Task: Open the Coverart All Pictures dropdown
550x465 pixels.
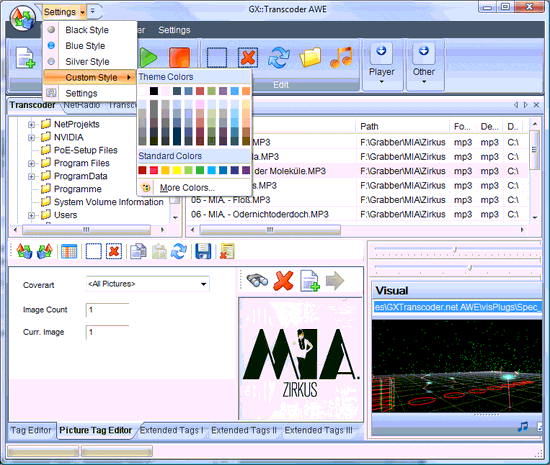Action: pos(148,284)
